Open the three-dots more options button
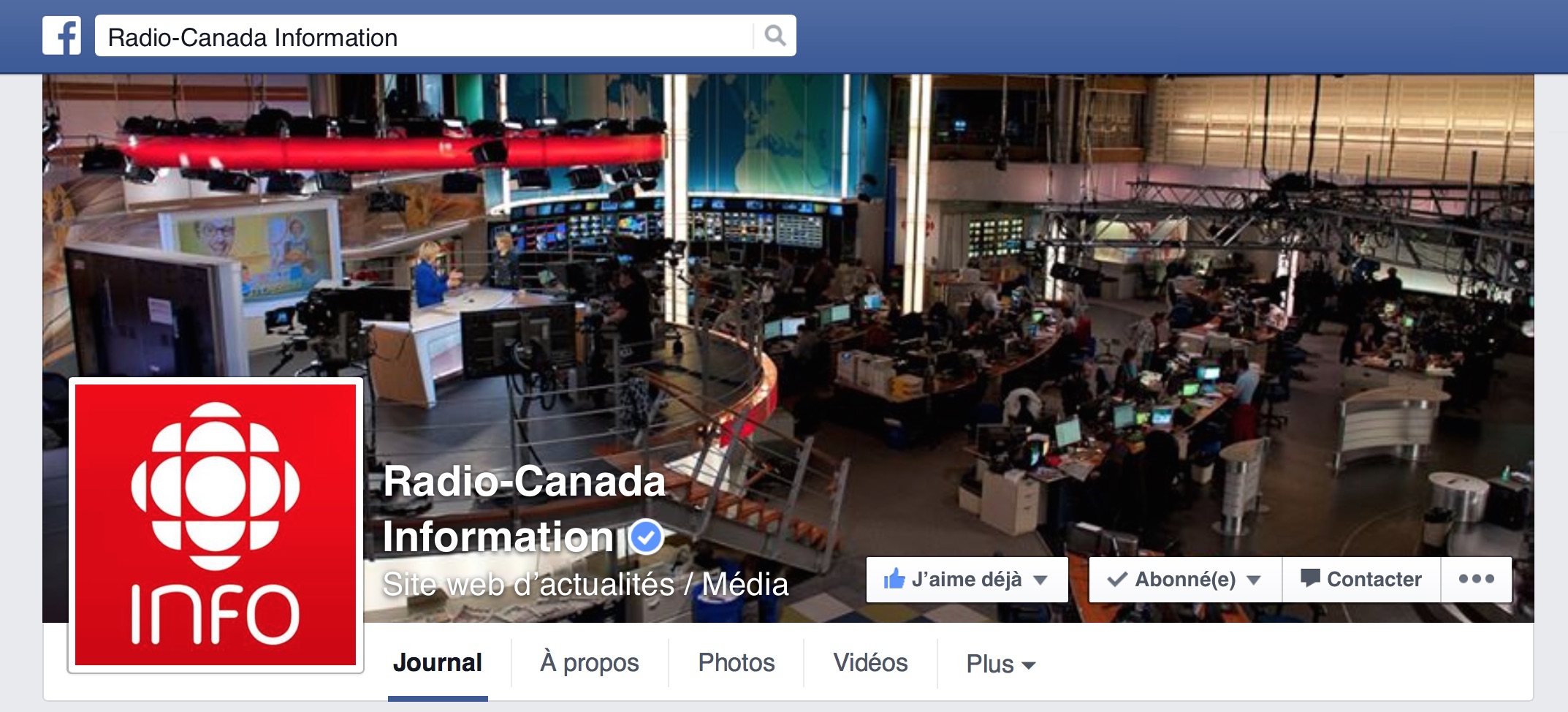 (1476, 579)
